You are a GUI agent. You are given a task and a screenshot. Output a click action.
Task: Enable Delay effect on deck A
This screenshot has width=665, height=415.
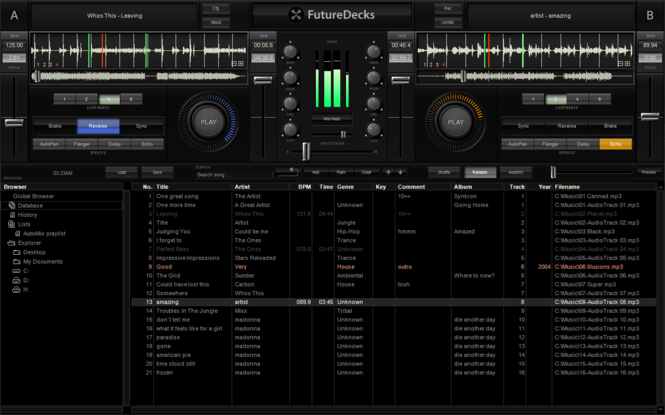(115, 144)
